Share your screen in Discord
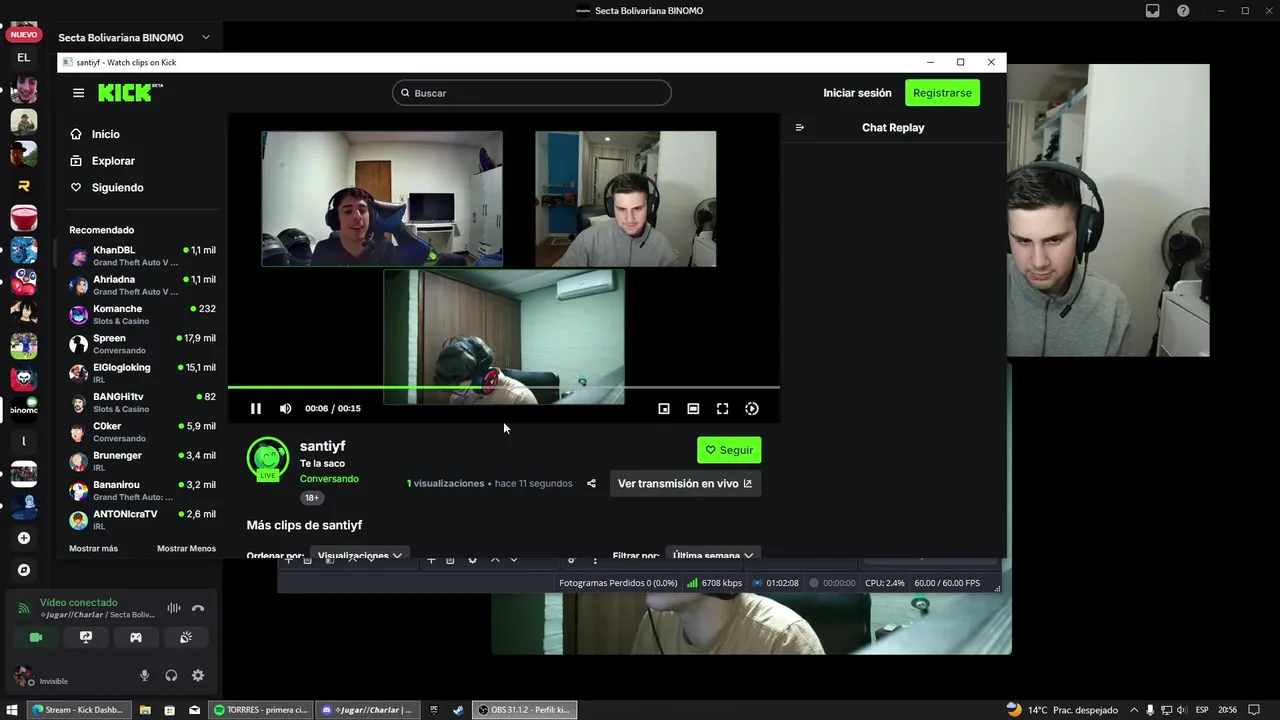Viewport: 1280px width, 720px height. (x=86, y=637)
